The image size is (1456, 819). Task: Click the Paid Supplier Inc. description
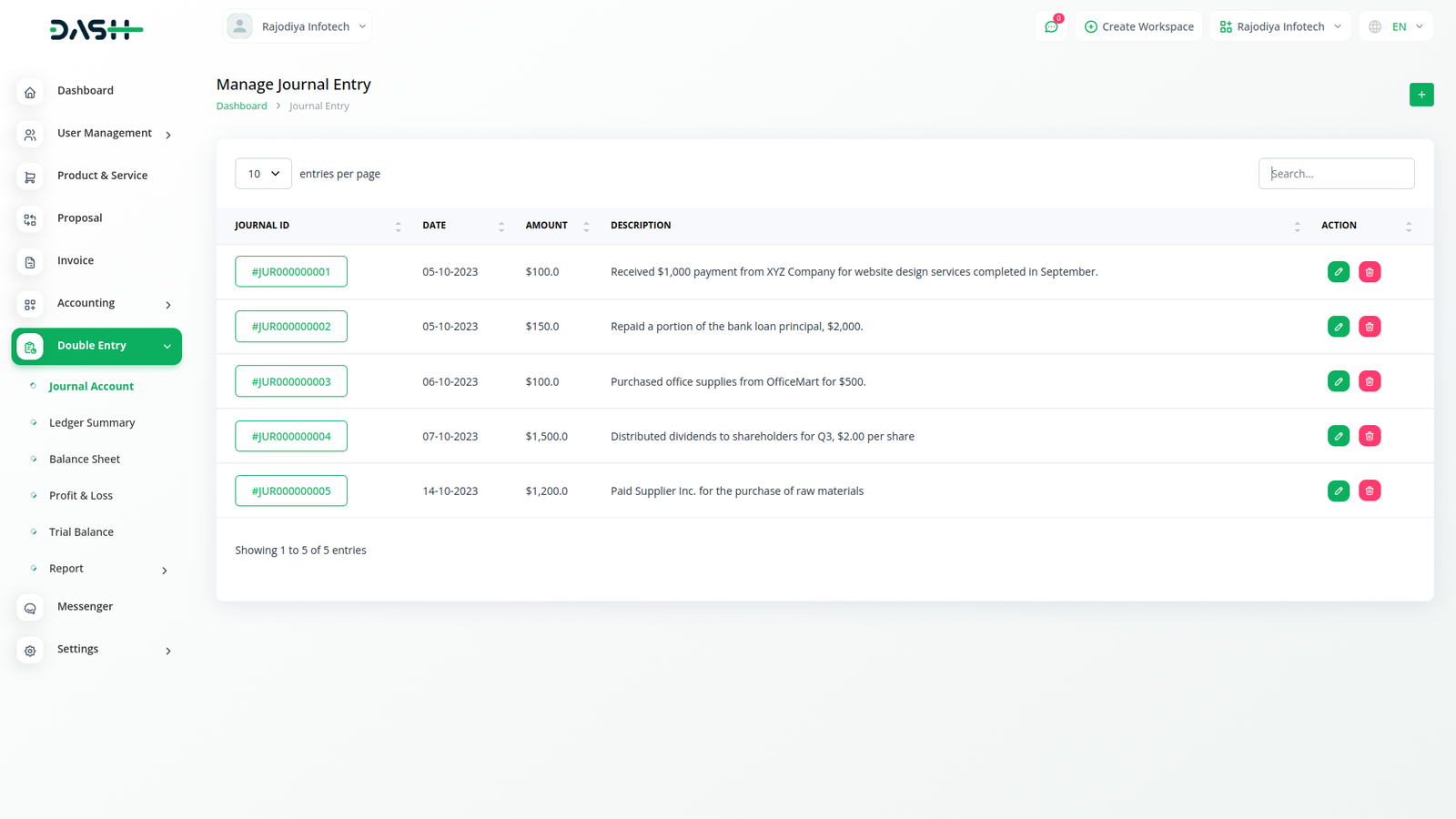737,491
